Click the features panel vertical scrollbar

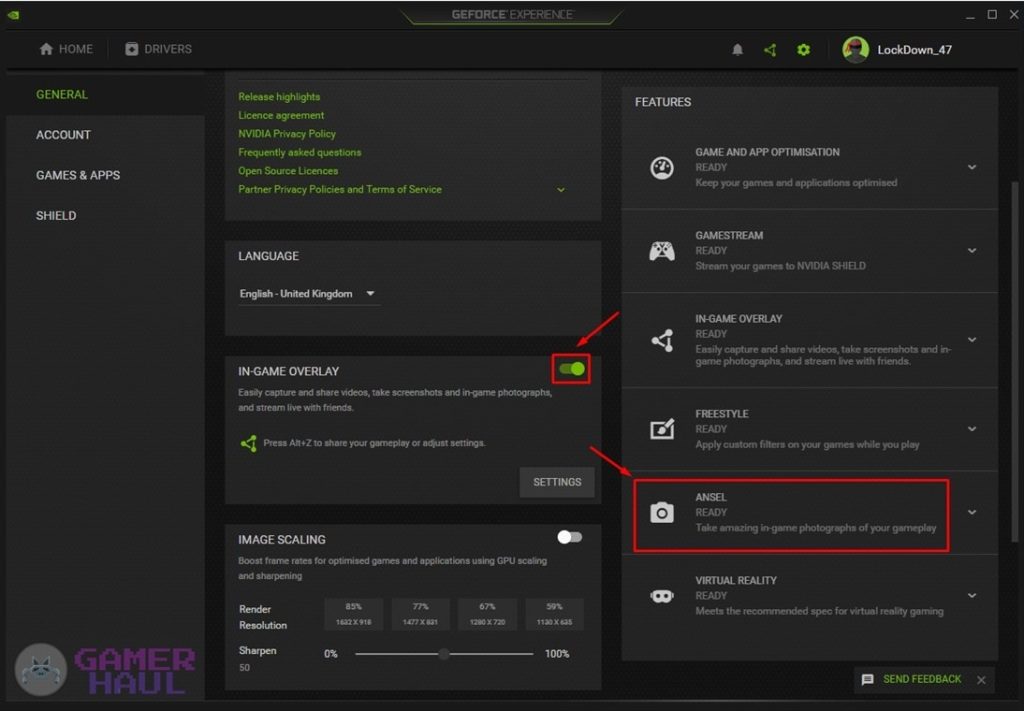1014,362
